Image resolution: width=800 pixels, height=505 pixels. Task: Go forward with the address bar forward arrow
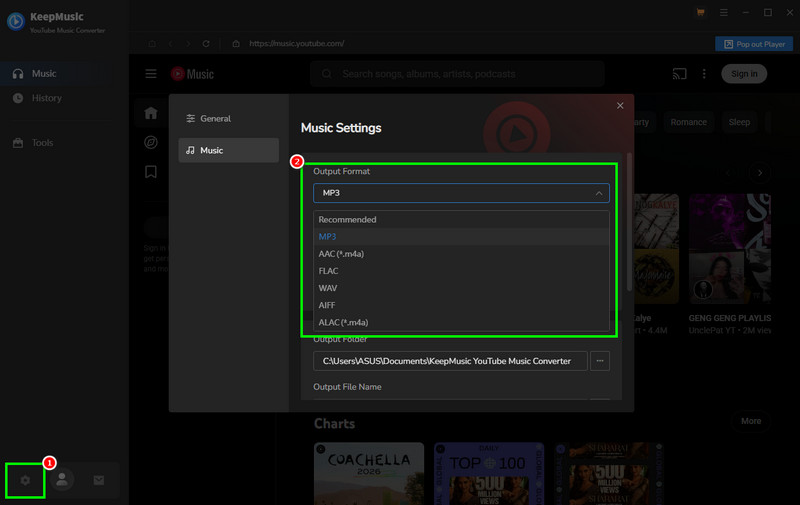tap(188, 44)
